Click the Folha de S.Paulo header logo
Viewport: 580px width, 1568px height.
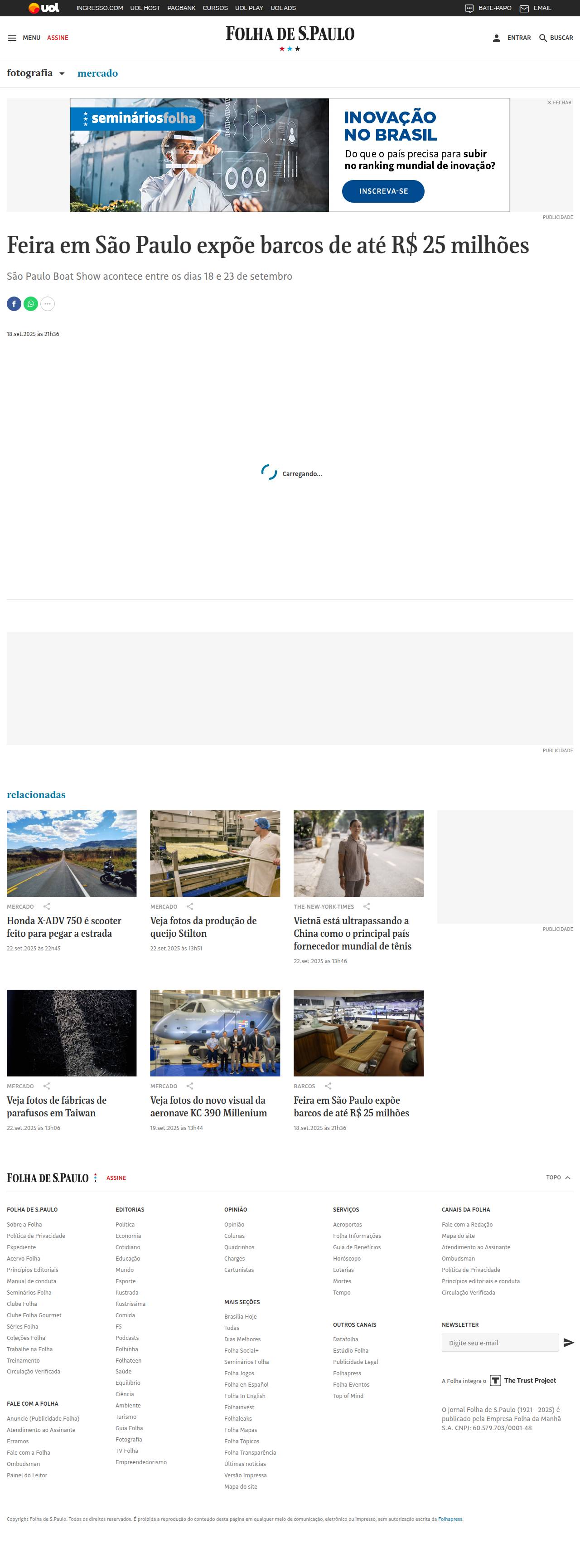[x=290, y=34]
